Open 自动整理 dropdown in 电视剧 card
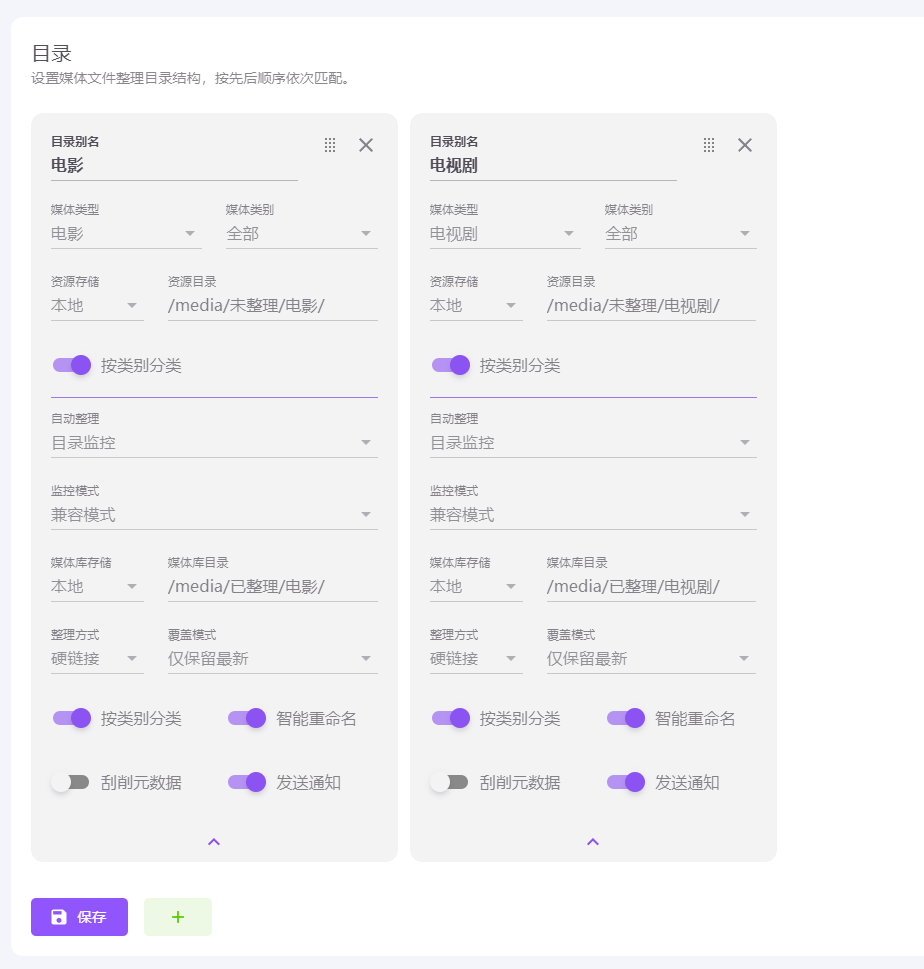The width and height of the screenshot is (924, 969). 593,443
